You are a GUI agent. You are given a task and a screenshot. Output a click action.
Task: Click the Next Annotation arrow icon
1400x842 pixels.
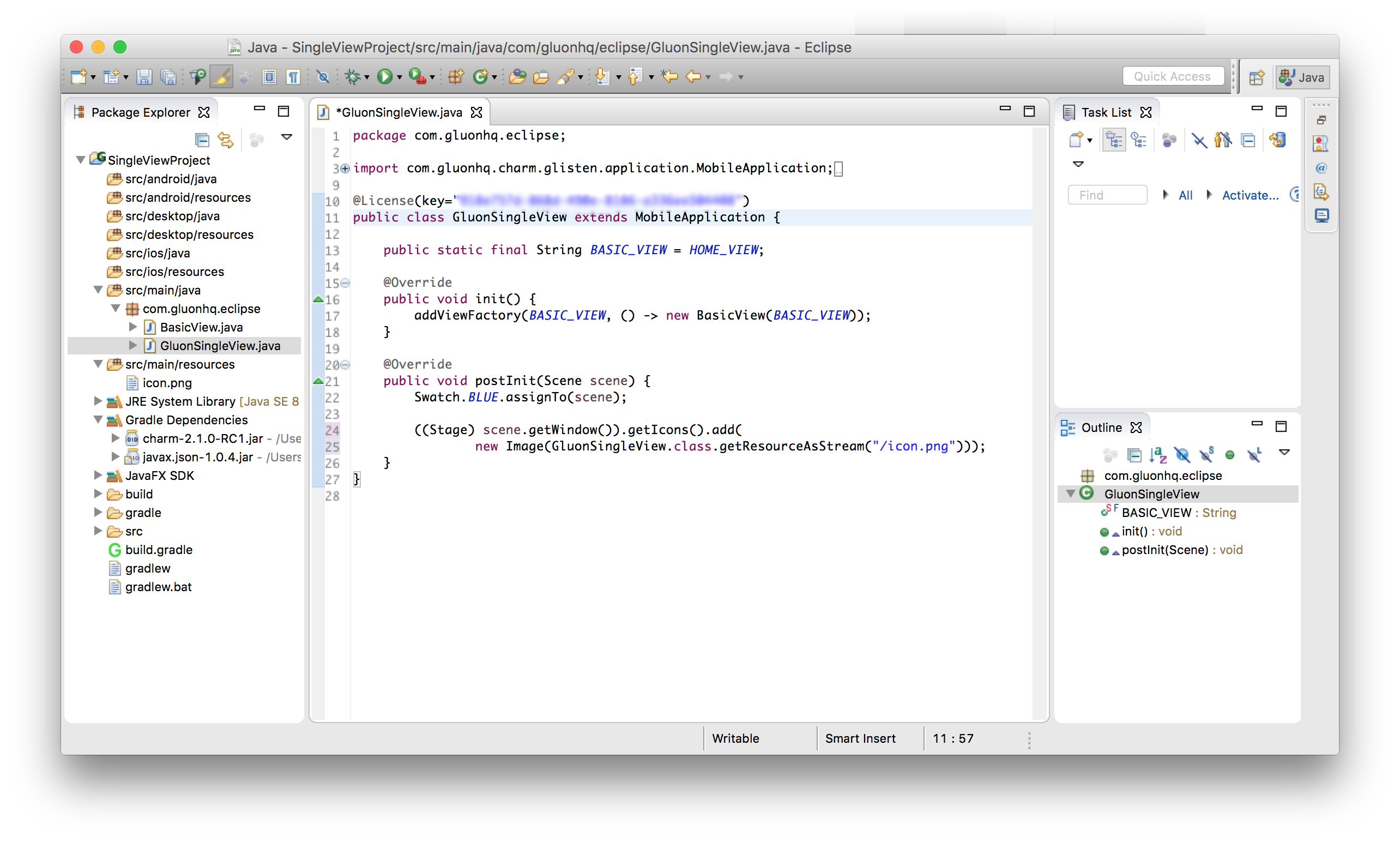pyautogui.click(x=602, y=76)
